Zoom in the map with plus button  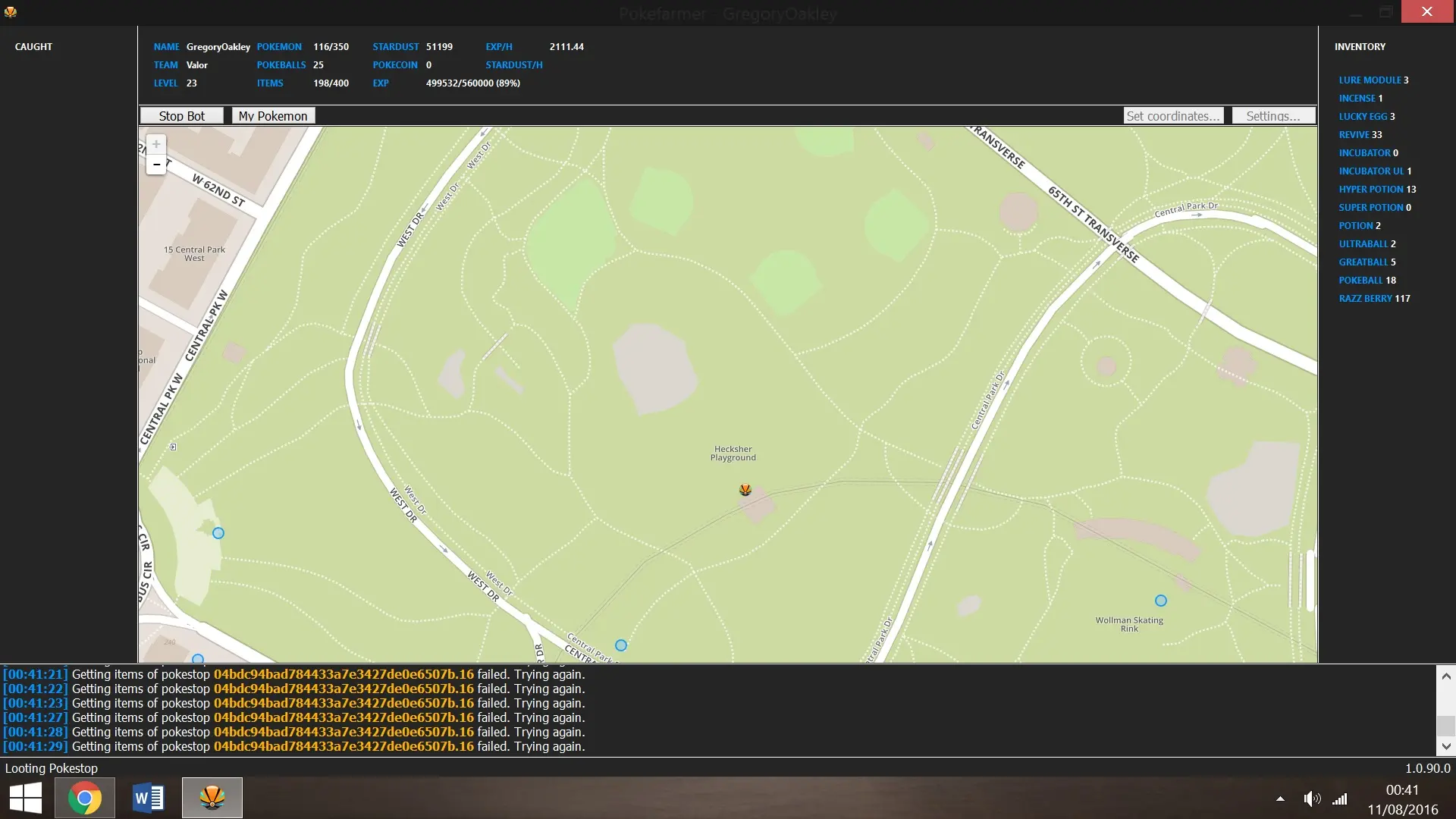tap(156, 144)
